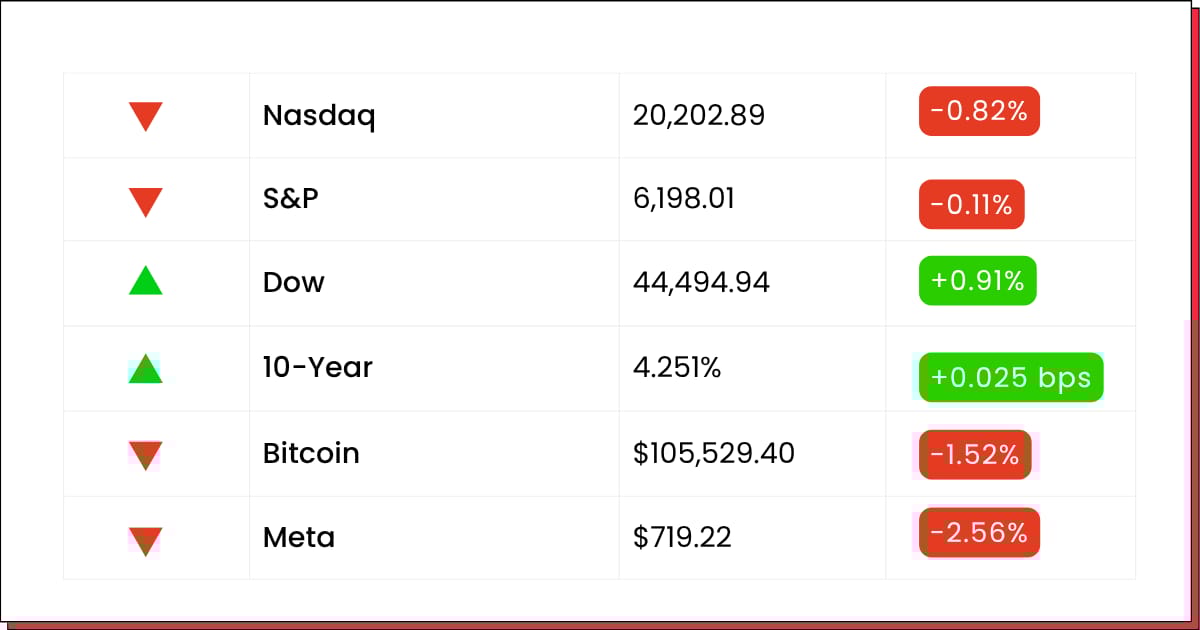Viewport: 1200px width, 630px height.
Task: Click the red down arrow beside S&P
Action: 145,203
